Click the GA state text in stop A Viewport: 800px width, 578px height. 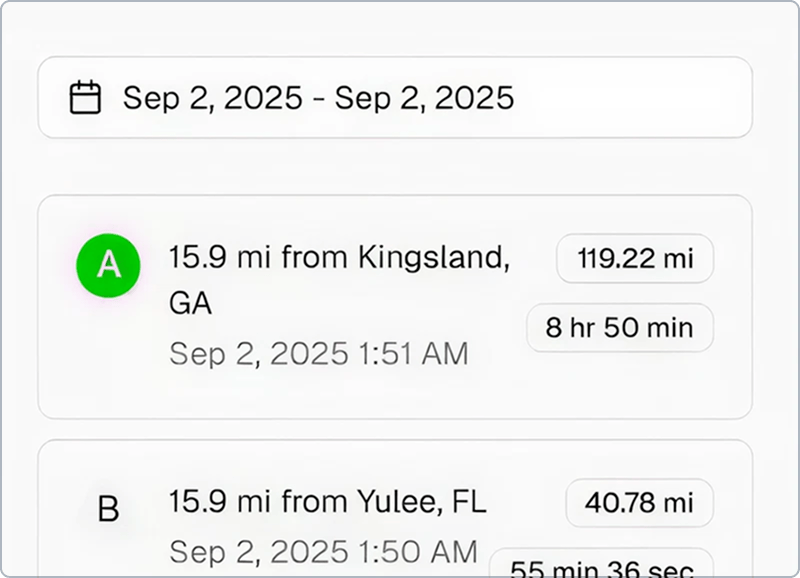click(x=190, y=304)
